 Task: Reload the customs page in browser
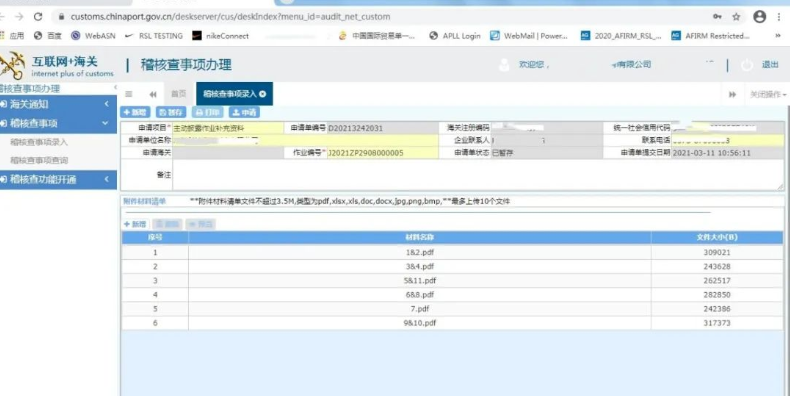38,17
